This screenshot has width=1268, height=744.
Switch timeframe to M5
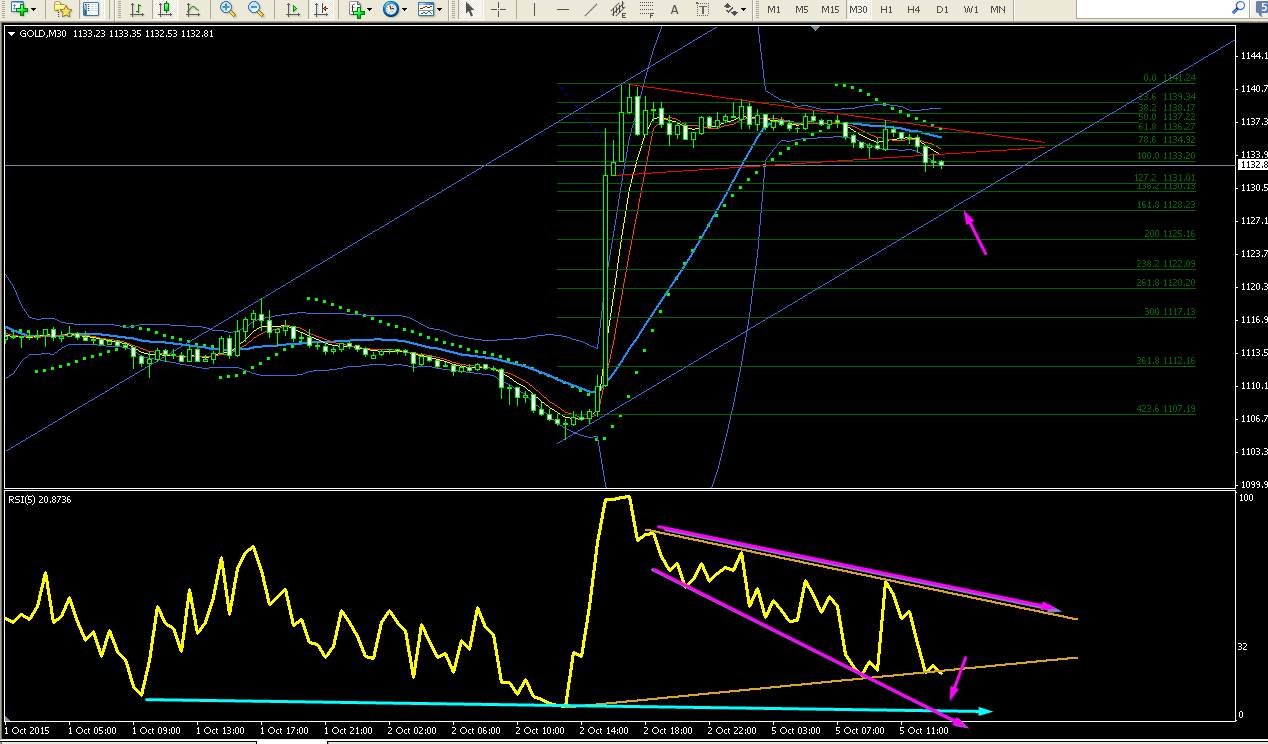pyautogui.click(x=802, y=9)
